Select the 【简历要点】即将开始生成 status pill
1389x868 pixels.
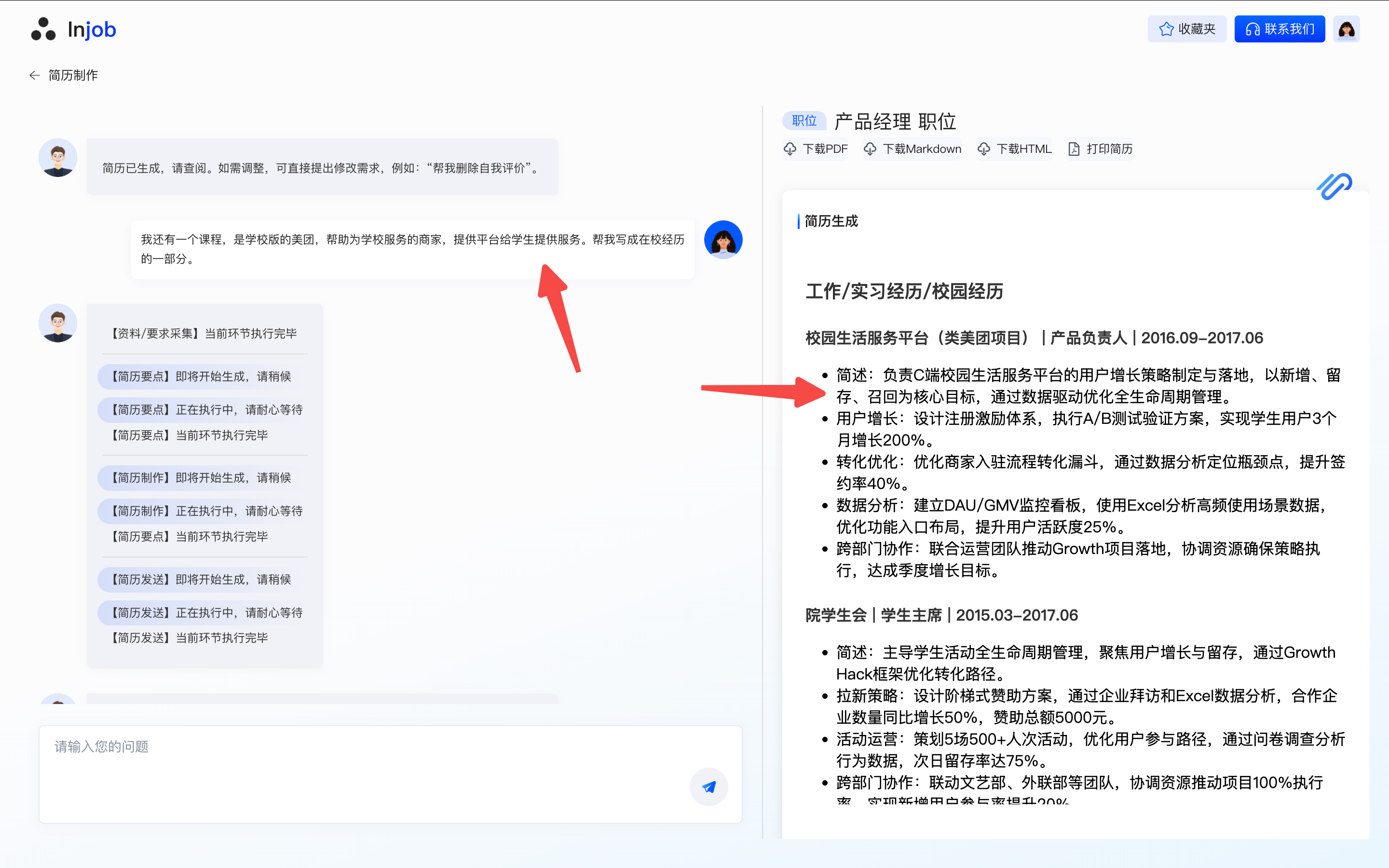point(201,377)
